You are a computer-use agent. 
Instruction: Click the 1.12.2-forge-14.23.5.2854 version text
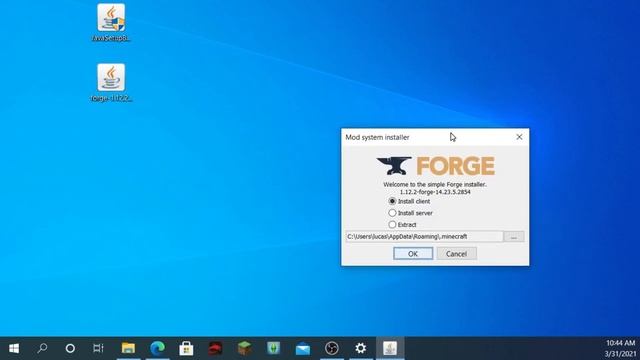435,192
